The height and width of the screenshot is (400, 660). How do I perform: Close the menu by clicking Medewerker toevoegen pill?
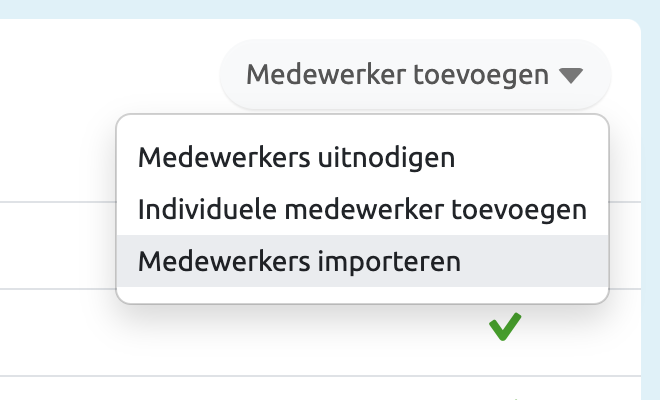coord(414,75)
